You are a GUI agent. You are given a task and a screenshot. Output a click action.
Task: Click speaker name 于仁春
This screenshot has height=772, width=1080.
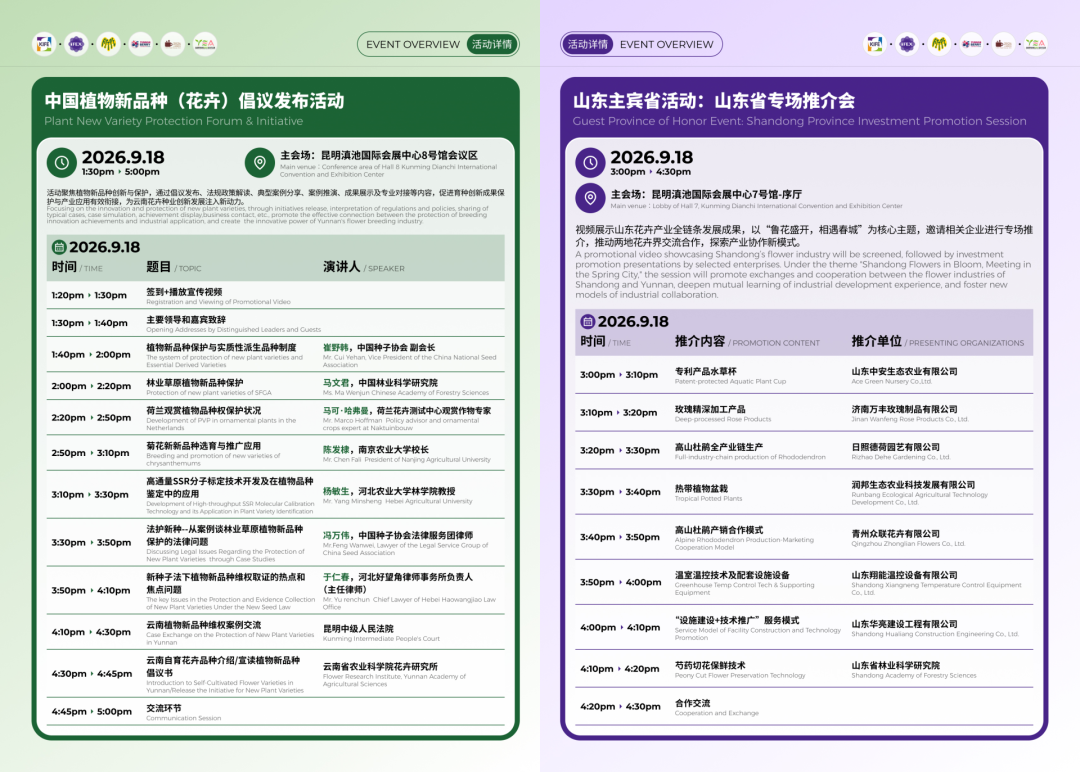(336, 577)
